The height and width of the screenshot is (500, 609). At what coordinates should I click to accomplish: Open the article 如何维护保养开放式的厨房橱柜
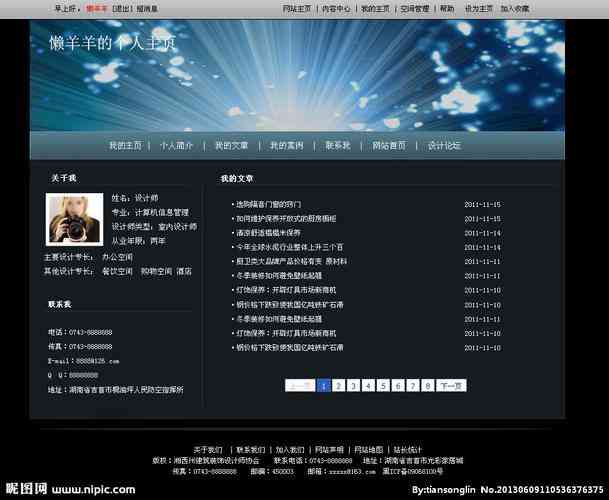pyautogui.click(x=285, y=218)
